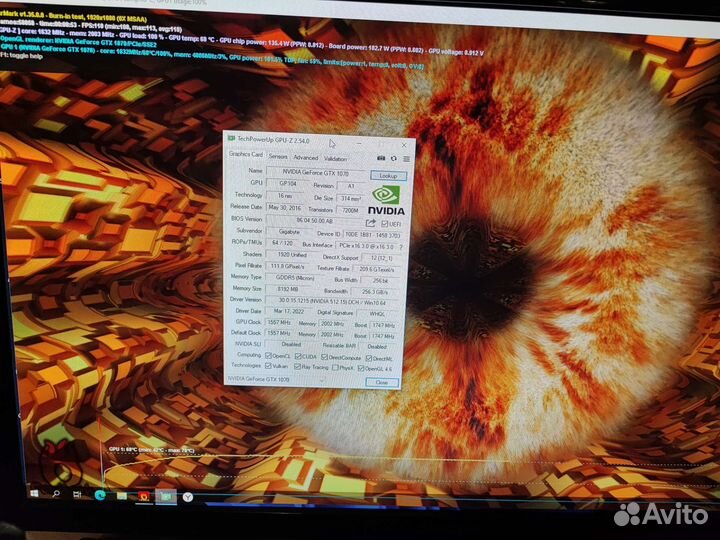Click the Shaders field 1920 Unified
Screen dimensions: 720x540
click(292, 254)
